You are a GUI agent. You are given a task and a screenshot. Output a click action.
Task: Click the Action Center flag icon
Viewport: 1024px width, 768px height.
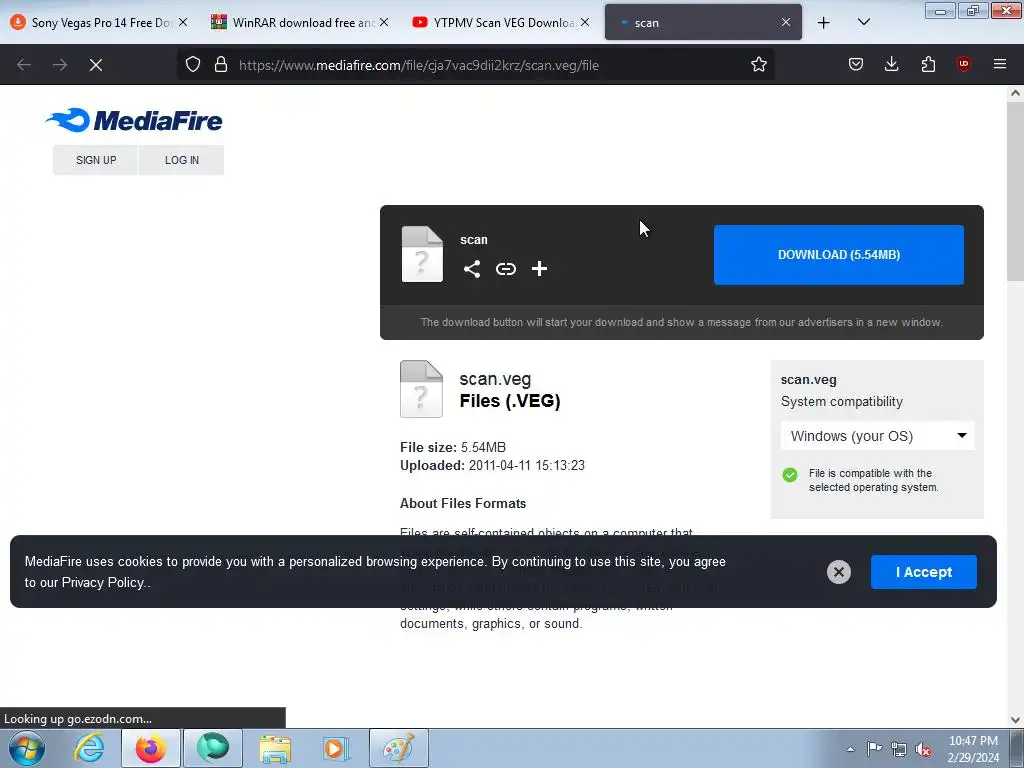(874, 748)
